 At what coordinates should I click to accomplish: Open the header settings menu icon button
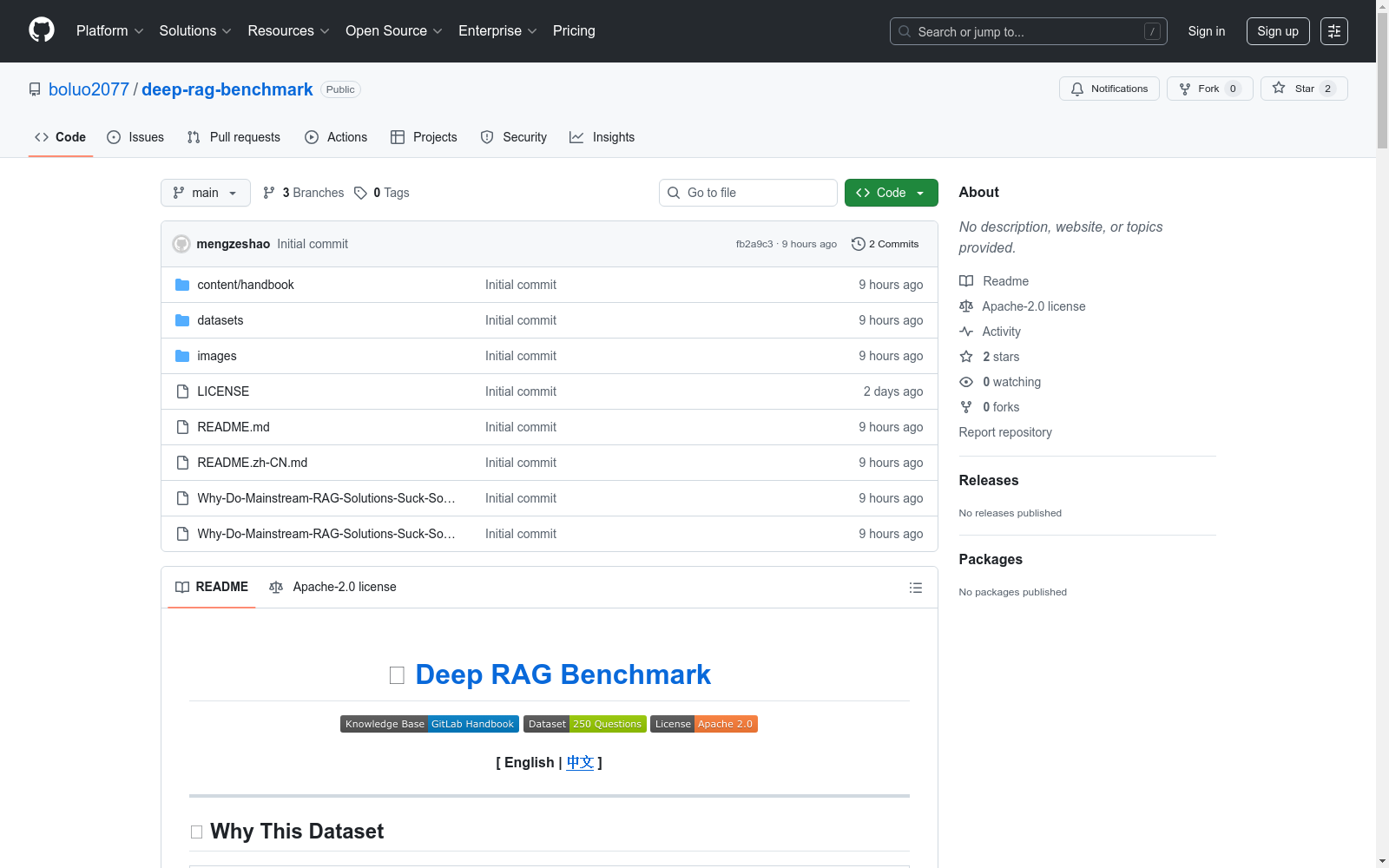(1334, 31)
